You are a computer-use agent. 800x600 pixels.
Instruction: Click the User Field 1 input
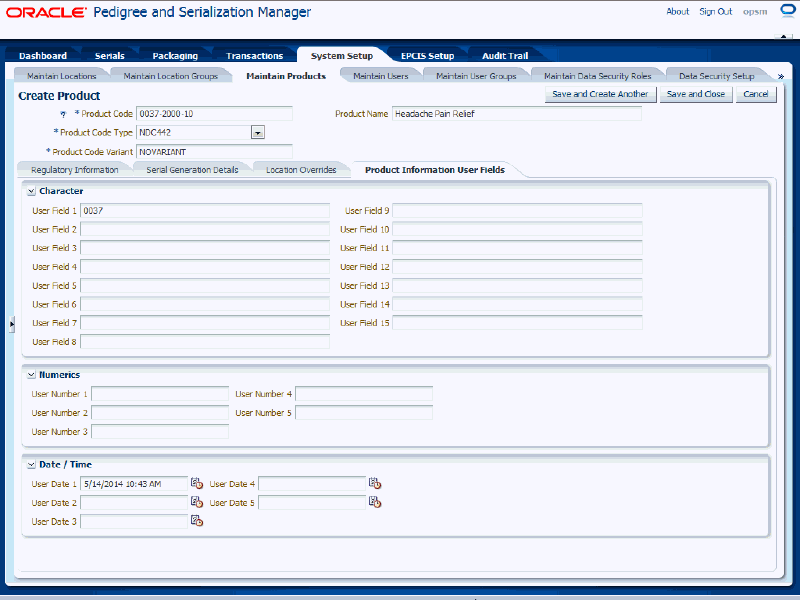pyautogui.click(x=205, y=211)
